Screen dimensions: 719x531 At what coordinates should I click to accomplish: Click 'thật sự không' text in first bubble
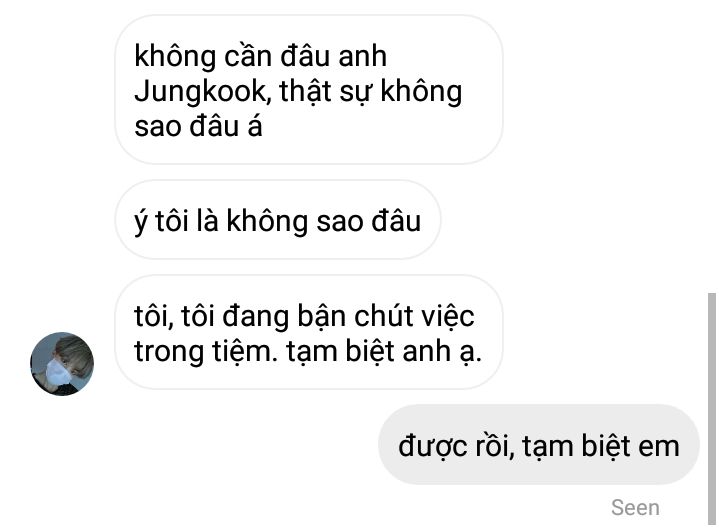tap(371, 91)
